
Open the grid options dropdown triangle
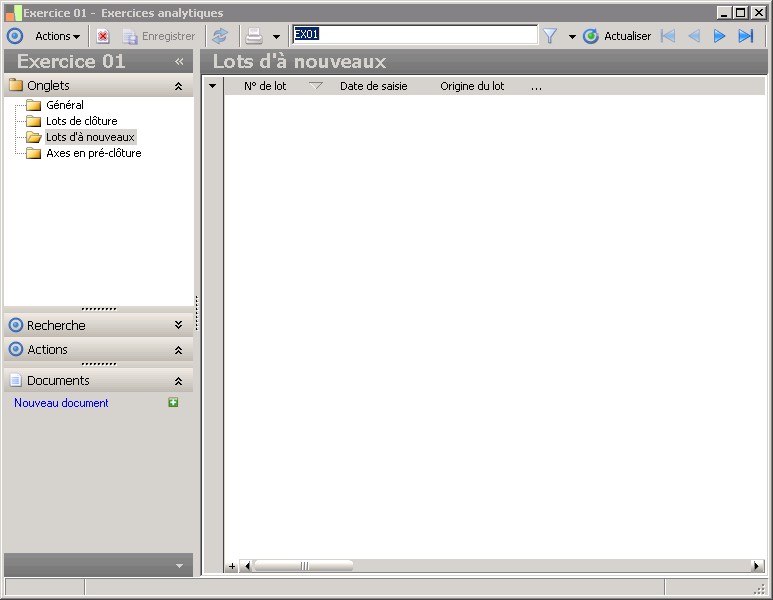(x=212, y=86)
